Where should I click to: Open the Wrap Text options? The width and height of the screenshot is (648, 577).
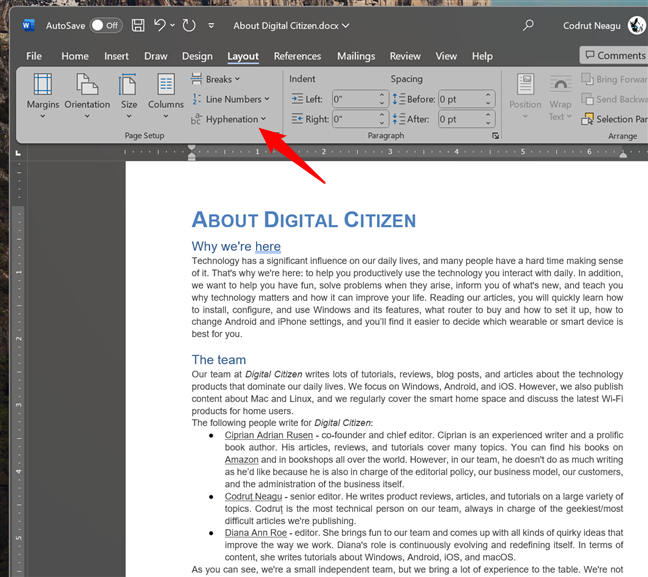[x=560, y=98]
